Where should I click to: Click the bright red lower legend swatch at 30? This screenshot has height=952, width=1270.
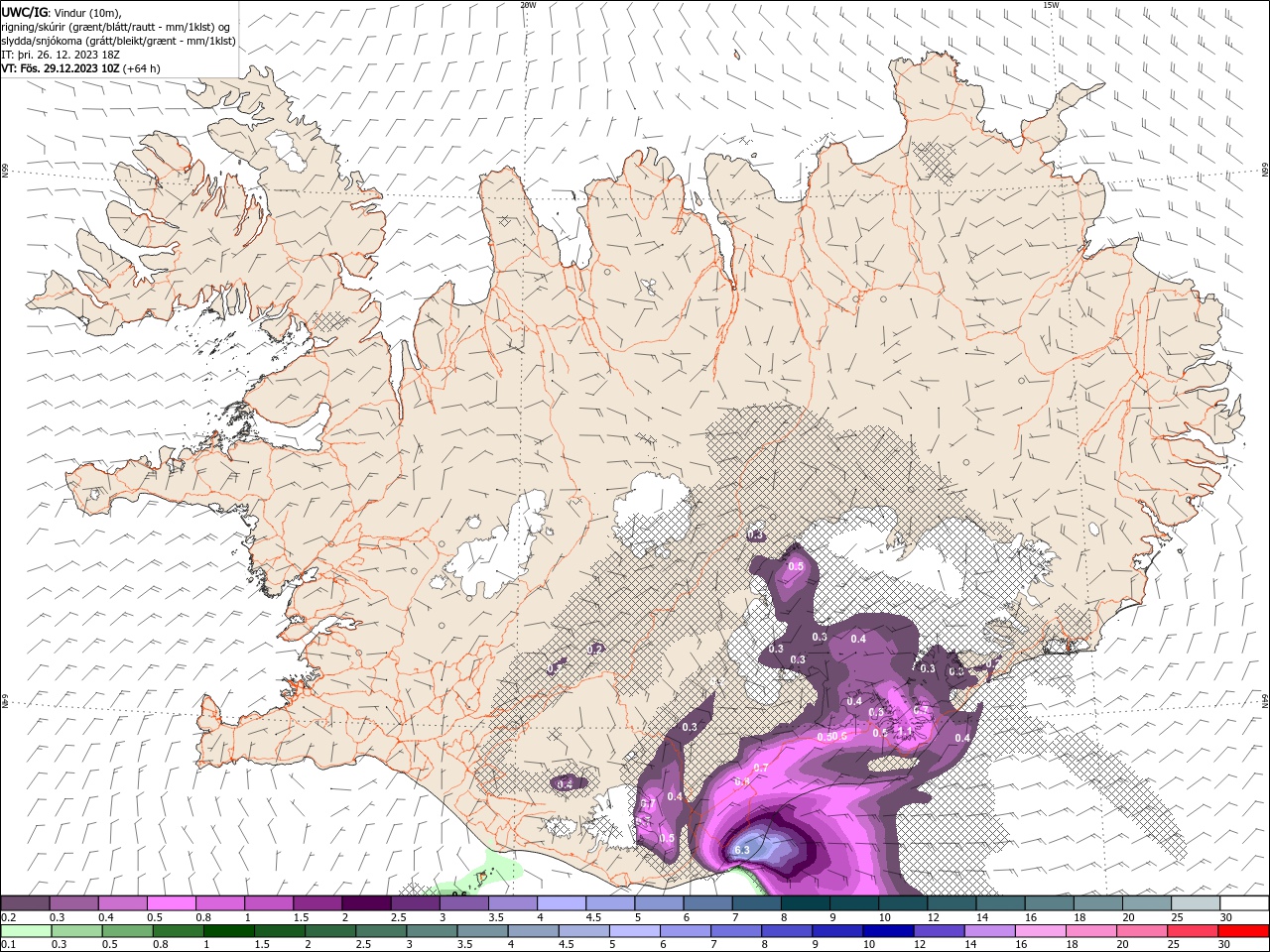[x=1243, y=931]
